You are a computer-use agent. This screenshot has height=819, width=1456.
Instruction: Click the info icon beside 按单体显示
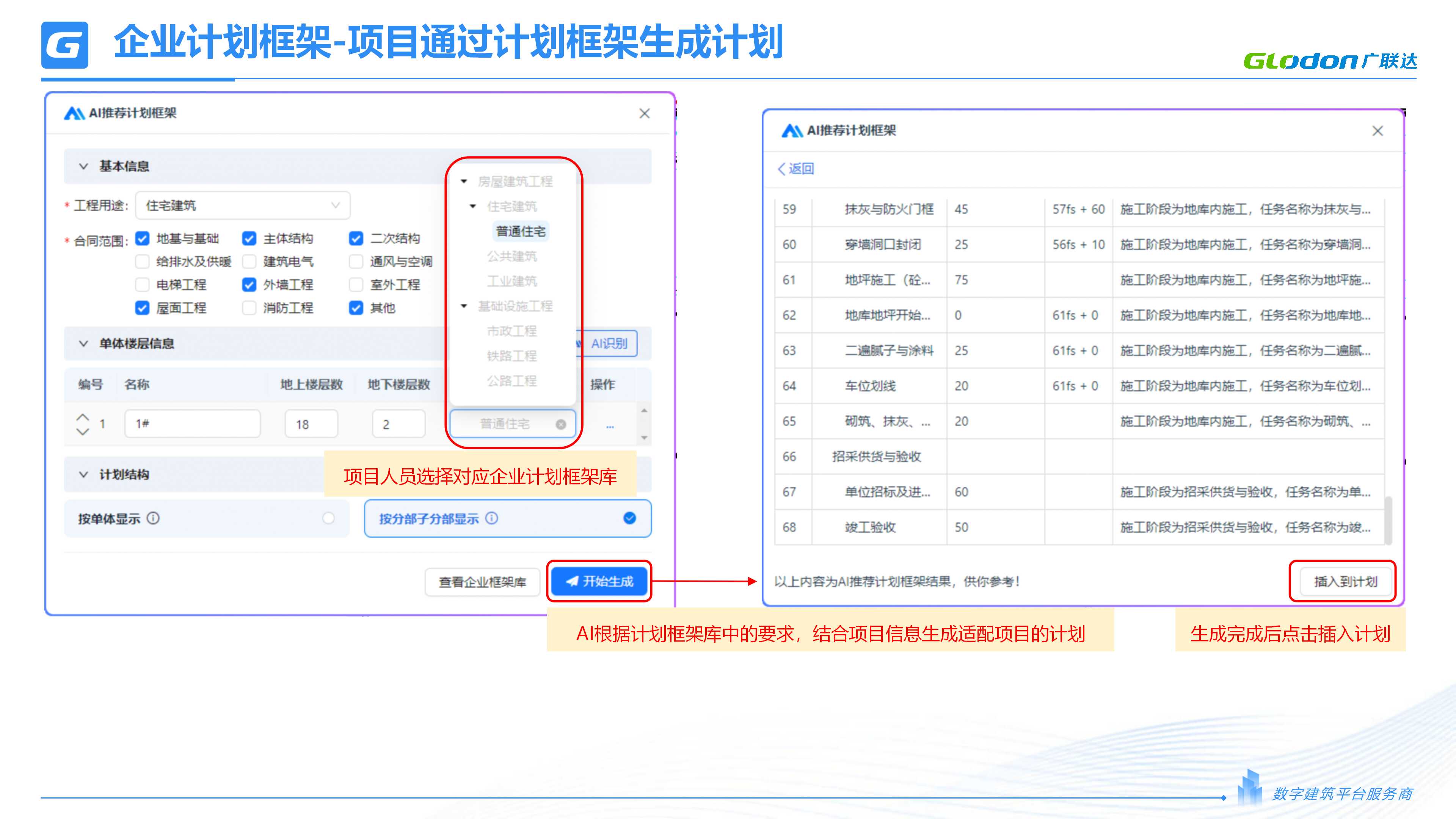click(153, 518)
